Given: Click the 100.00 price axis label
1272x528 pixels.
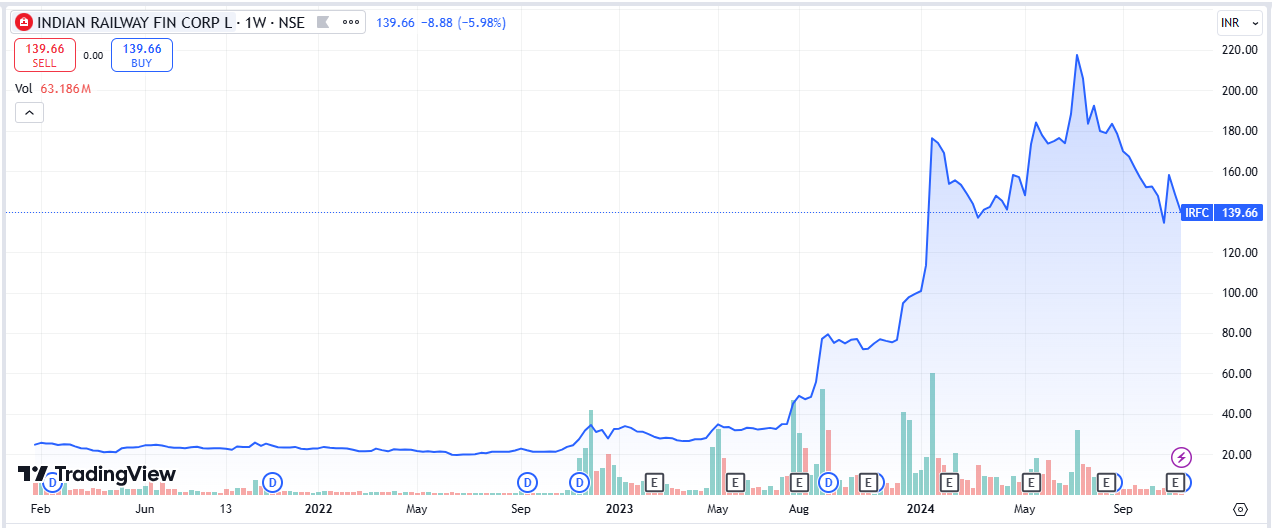Looking at the screenshot, I should (1241, 293).
